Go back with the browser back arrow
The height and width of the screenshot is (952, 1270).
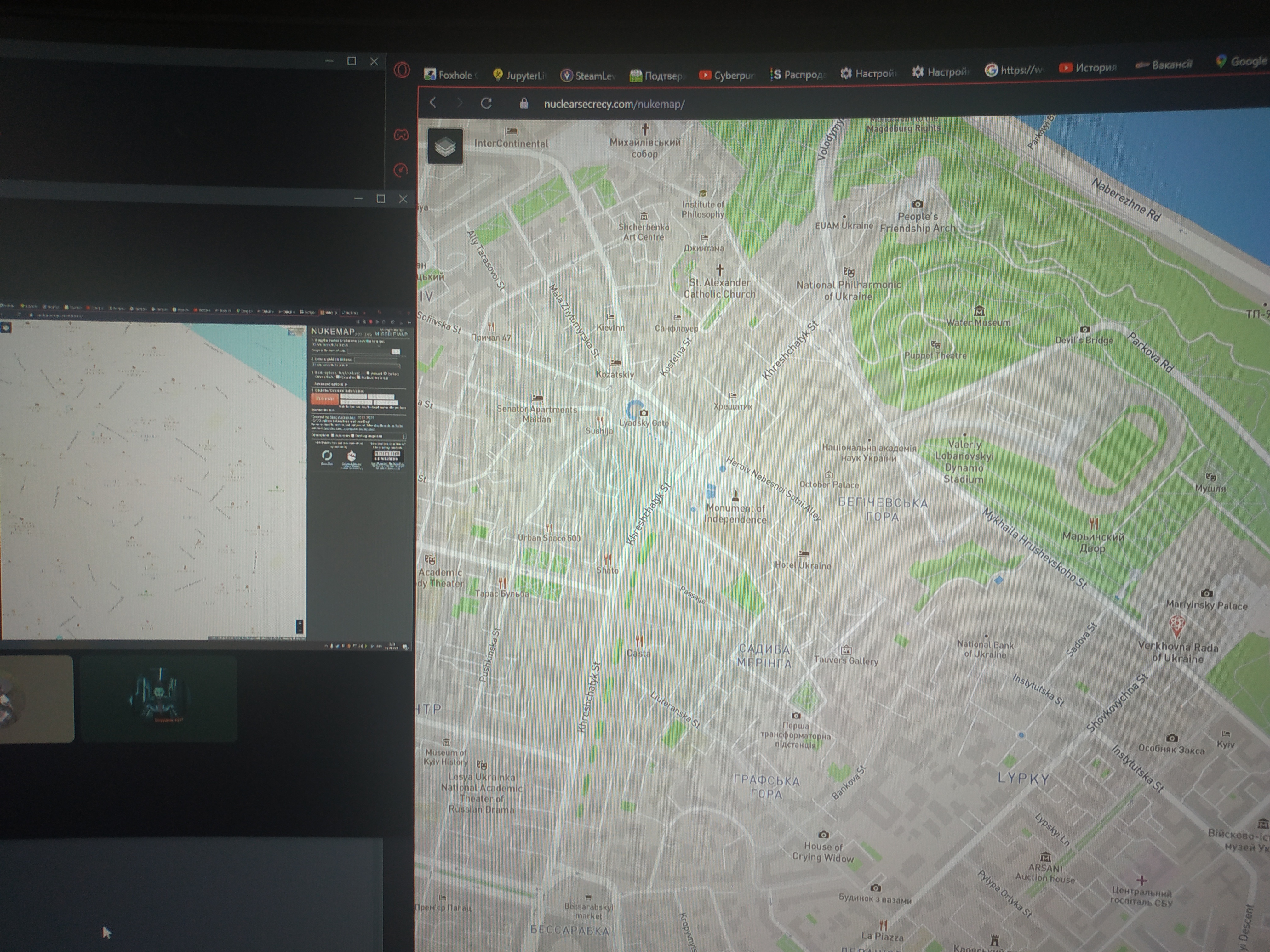click(x=433, y=103)
